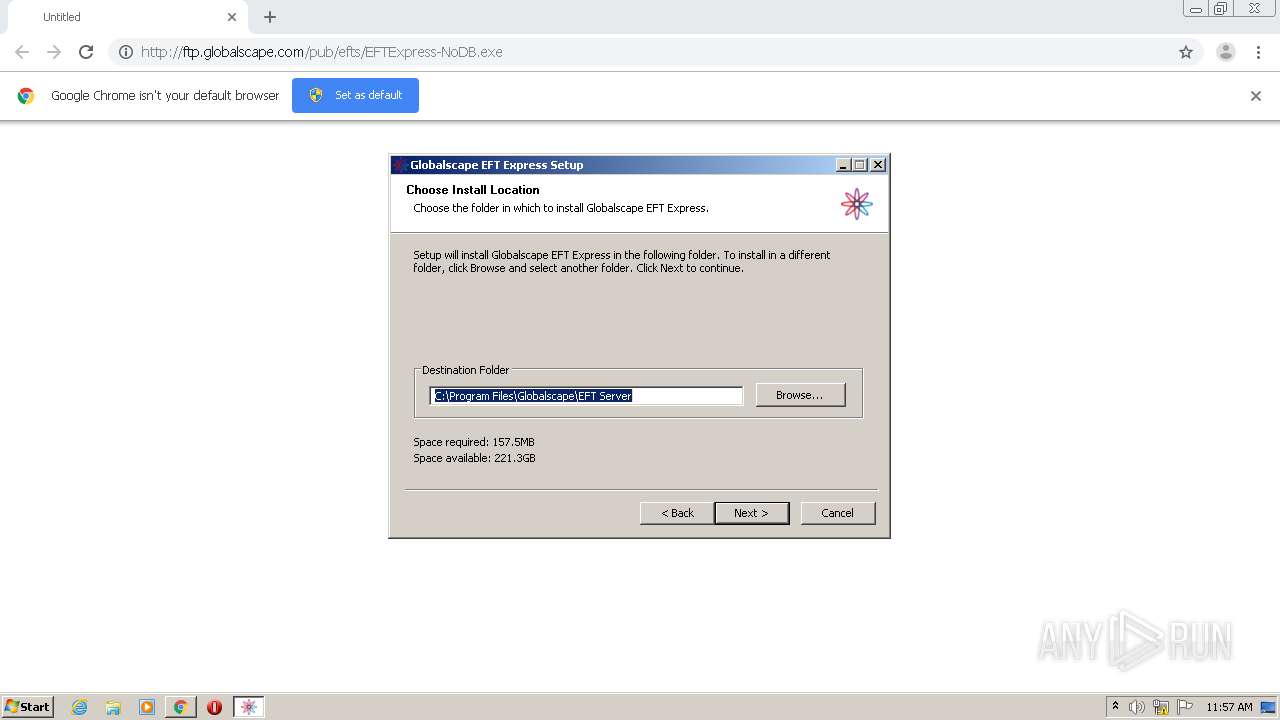1280x720 pixels.
Task: Minimize the Chrome browser window
Action: 1196,9
